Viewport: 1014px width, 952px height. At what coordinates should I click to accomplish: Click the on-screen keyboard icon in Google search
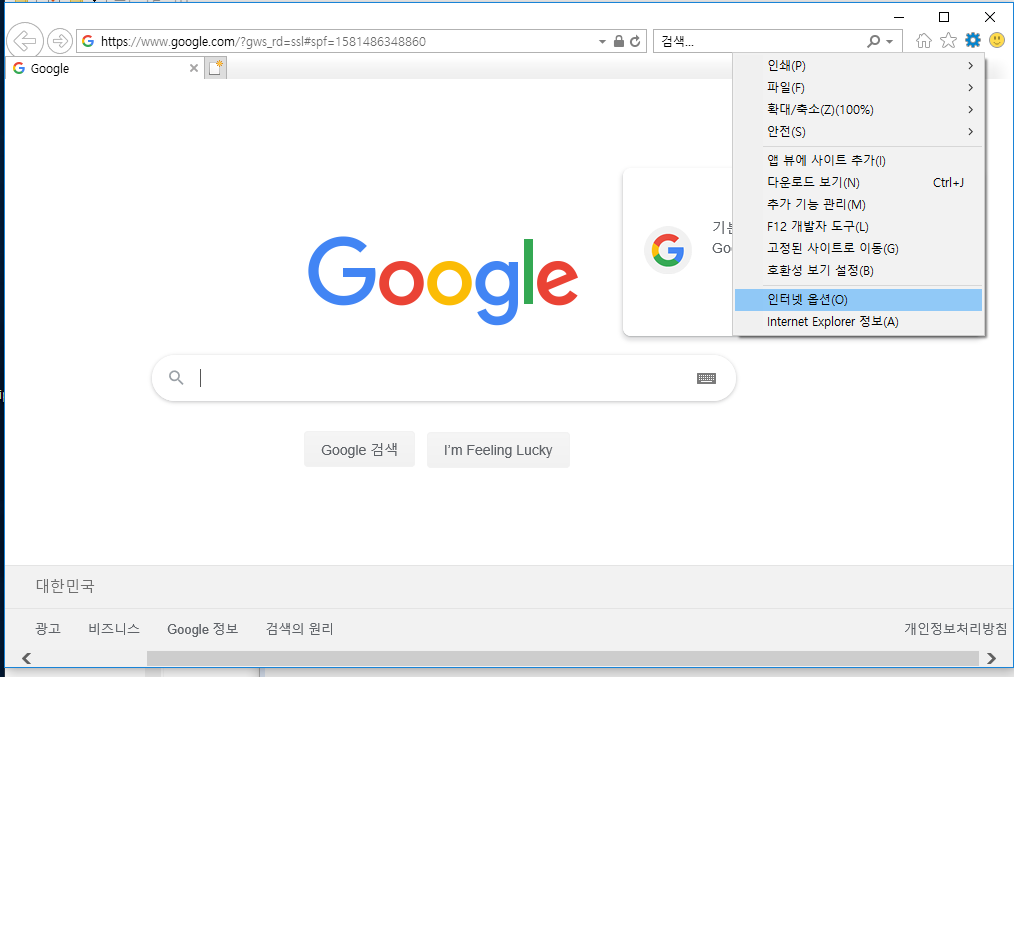(x=706, y=378)
